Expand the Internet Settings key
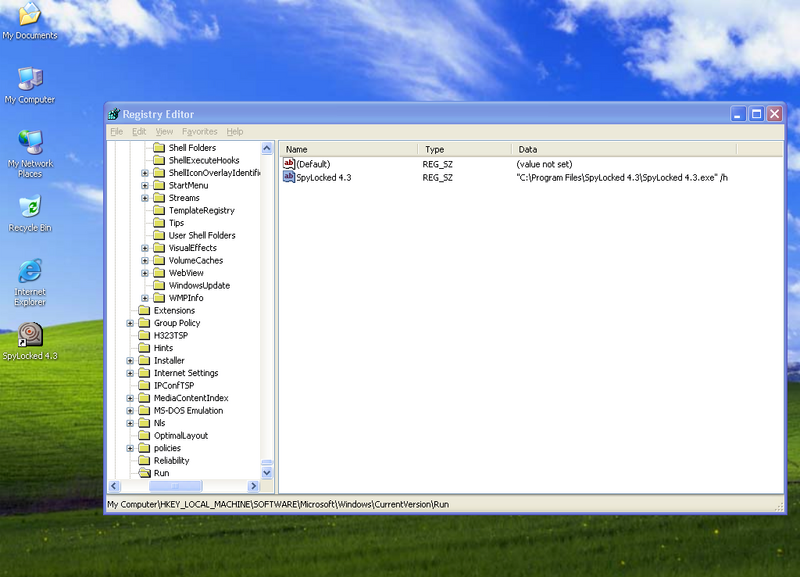This screenshot has width=800, height=577. point(130,373)
